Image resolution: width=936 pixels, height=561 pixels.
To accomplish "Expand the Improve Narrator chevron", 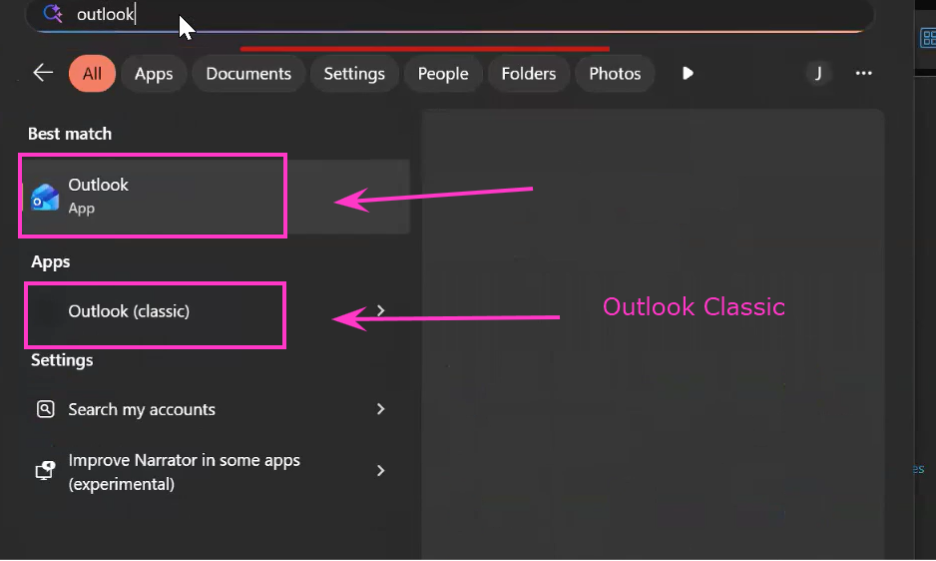I will pos(381,471).
